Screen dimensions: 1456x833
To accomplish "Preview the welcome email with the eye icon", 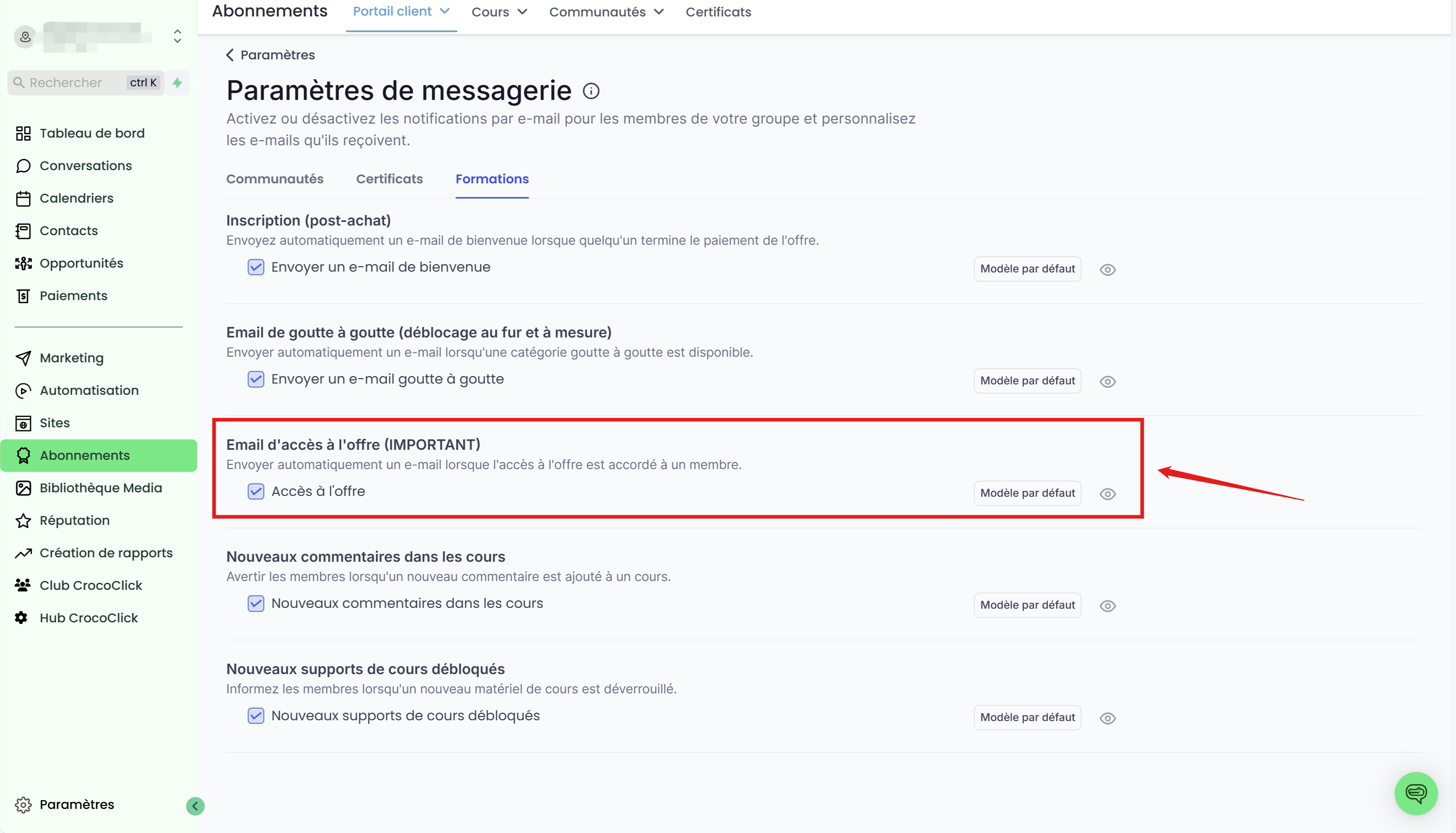I will click(1108, 270).
